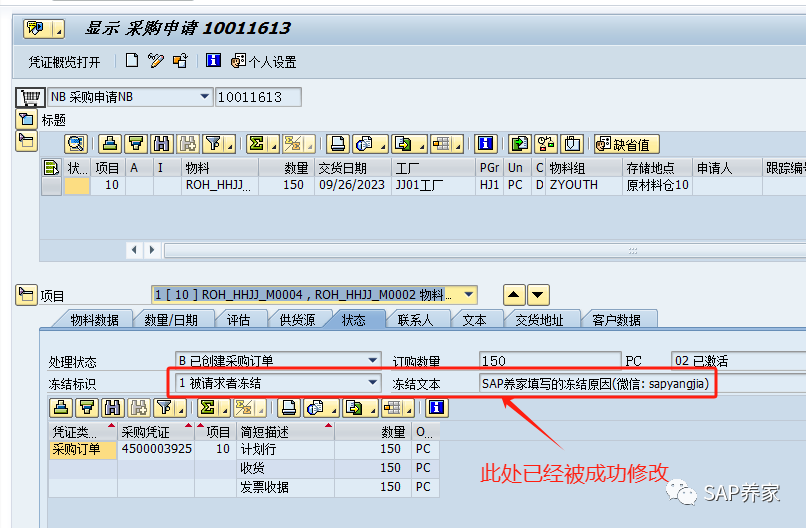The width and height of the screenshot is (806, 528).
Task: Switch to the 文本 tab
Action: 474,320
